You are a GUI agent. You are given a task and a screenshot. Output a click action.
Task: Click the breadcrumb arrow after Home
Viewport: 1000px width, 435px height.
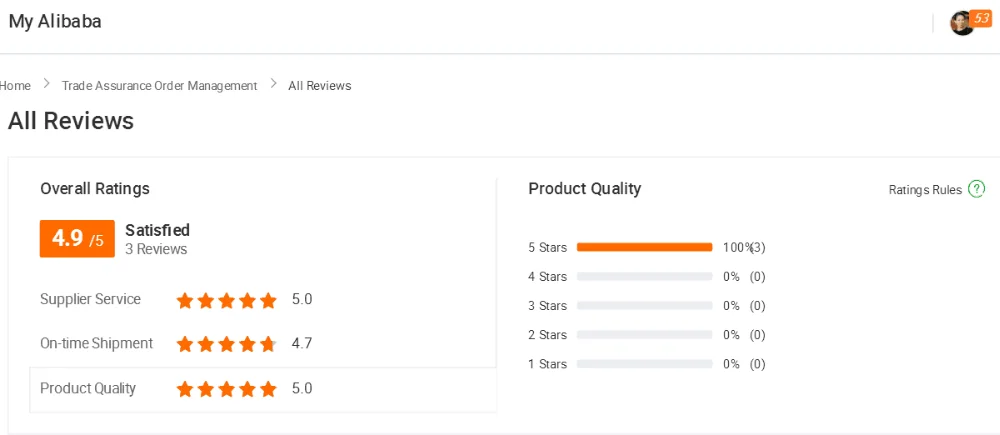(46, 85)
